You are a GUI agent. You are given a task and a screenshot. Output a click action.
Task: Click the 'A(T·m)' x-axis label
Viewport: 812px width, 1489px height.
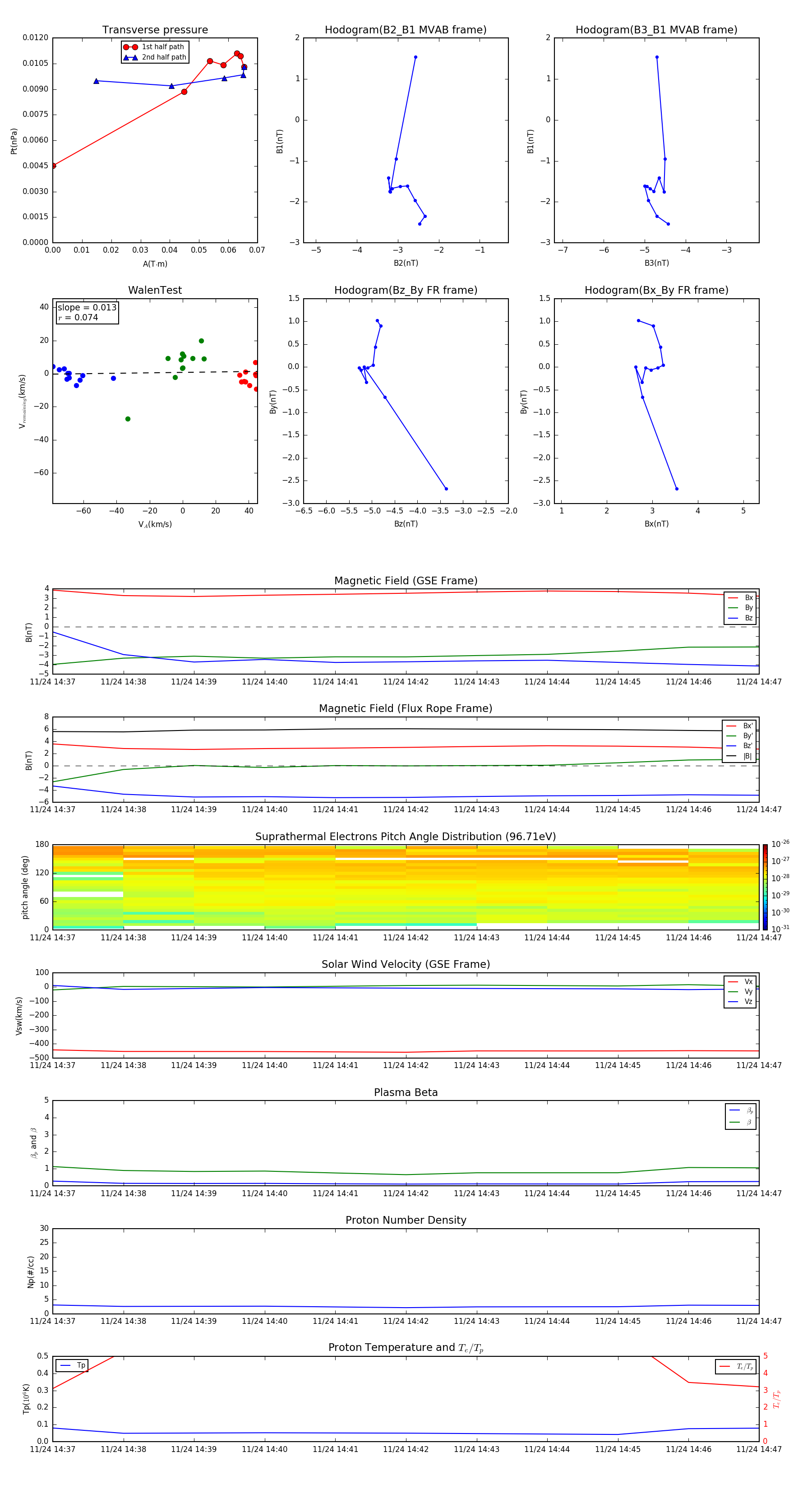pos(155,264)
